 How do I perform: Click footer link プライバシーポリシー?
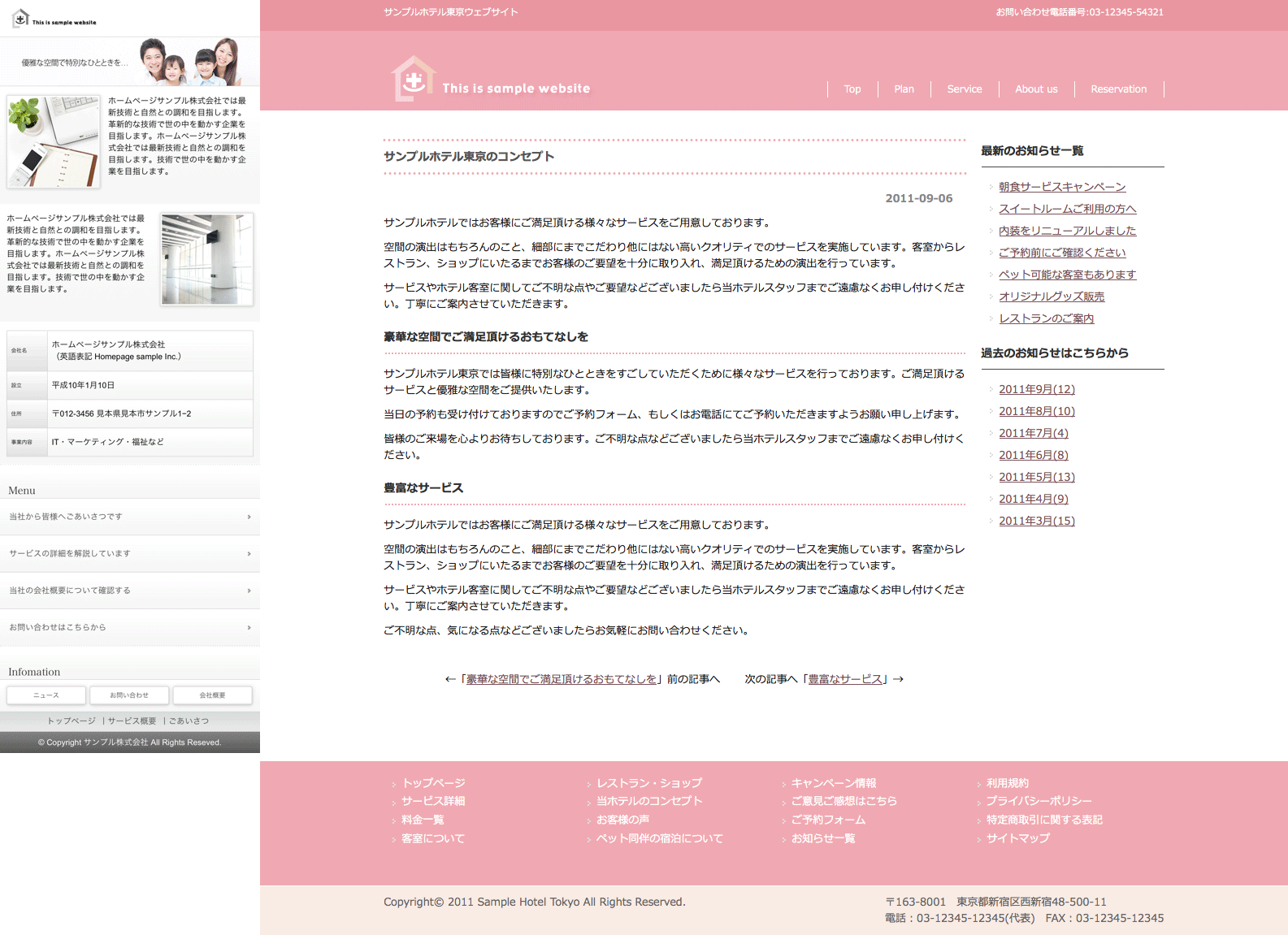coord(1039,801)
